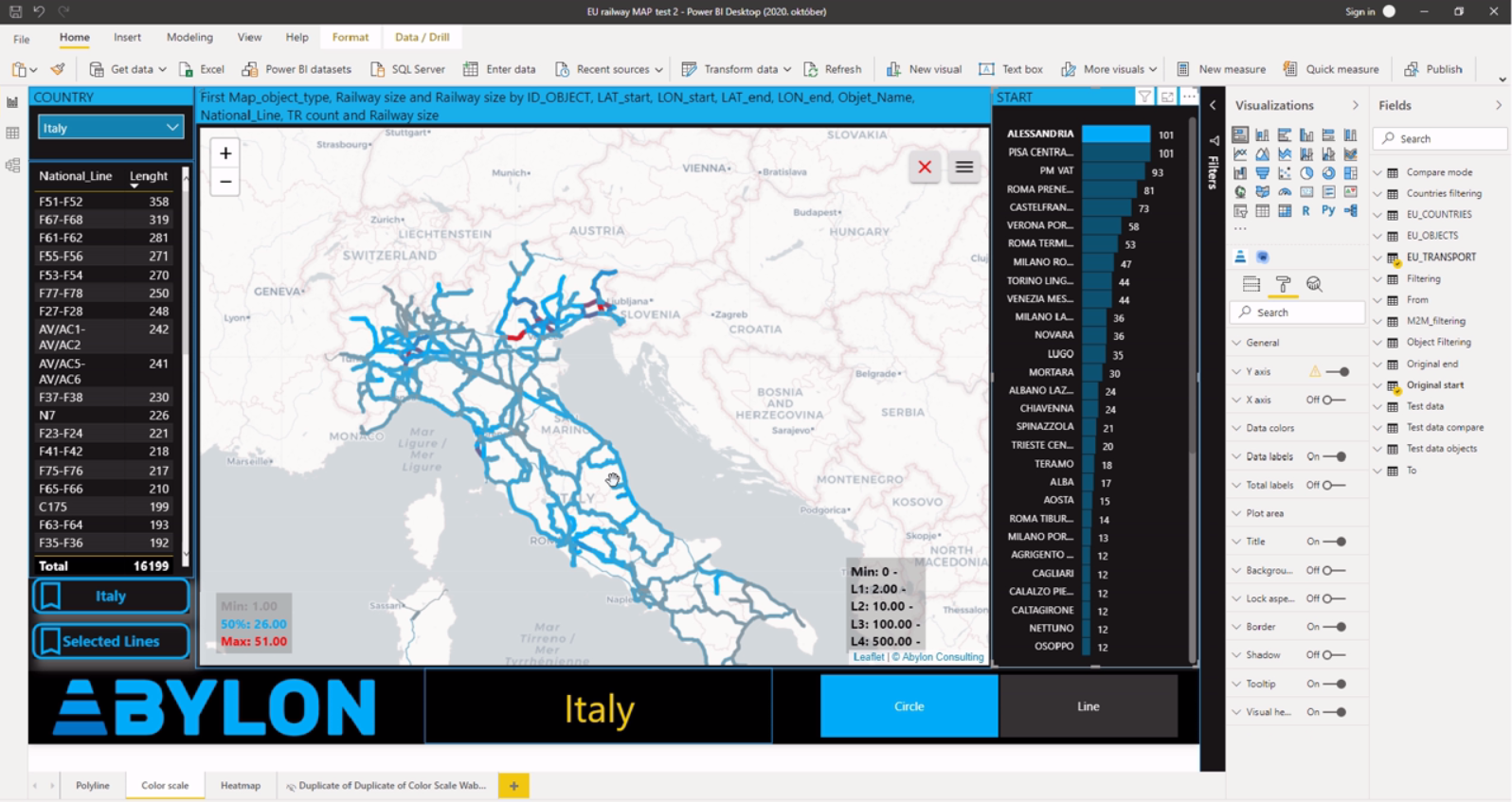
Task: Zoom out on the map
Action: click(x=225, y=182)
